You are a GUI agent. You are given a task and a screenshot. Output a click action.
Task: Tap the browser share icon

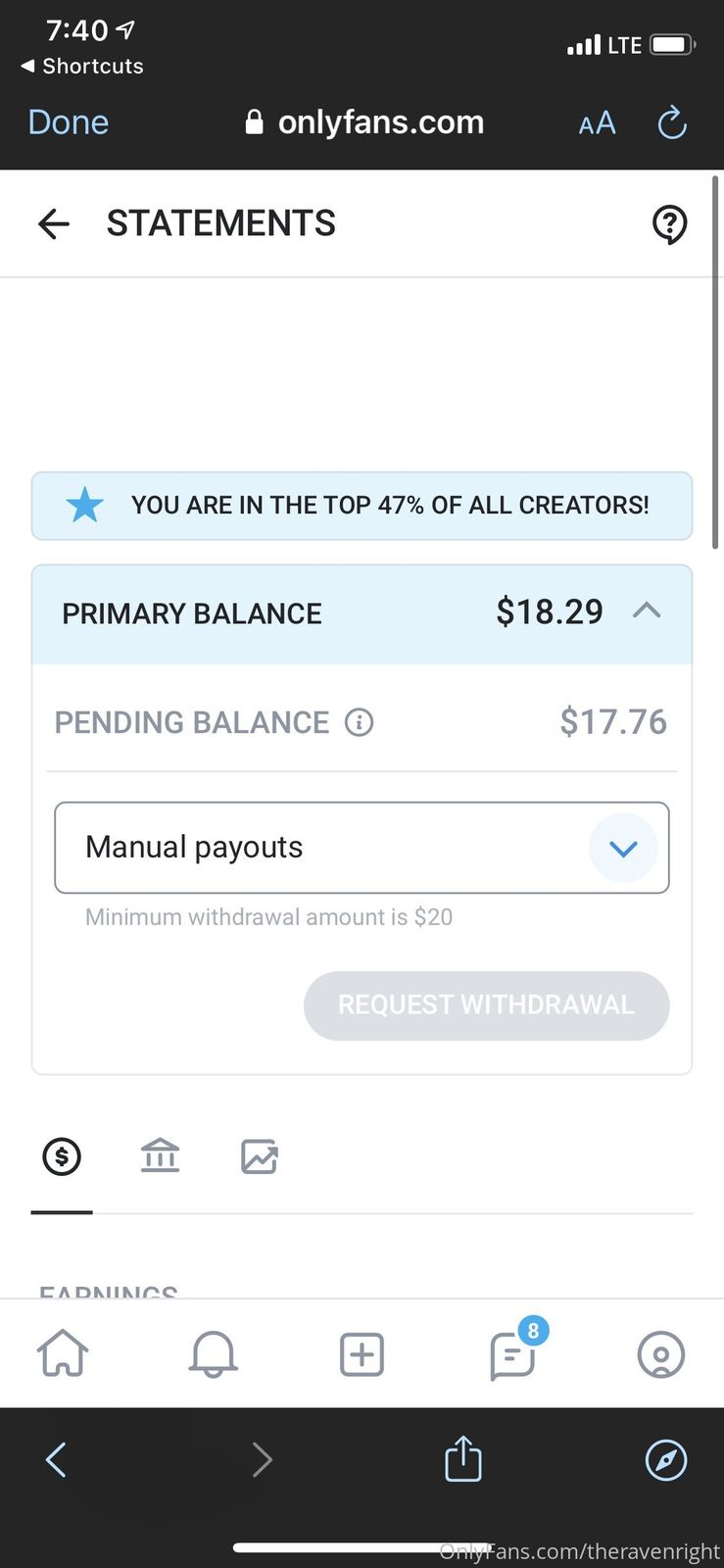463,1459
